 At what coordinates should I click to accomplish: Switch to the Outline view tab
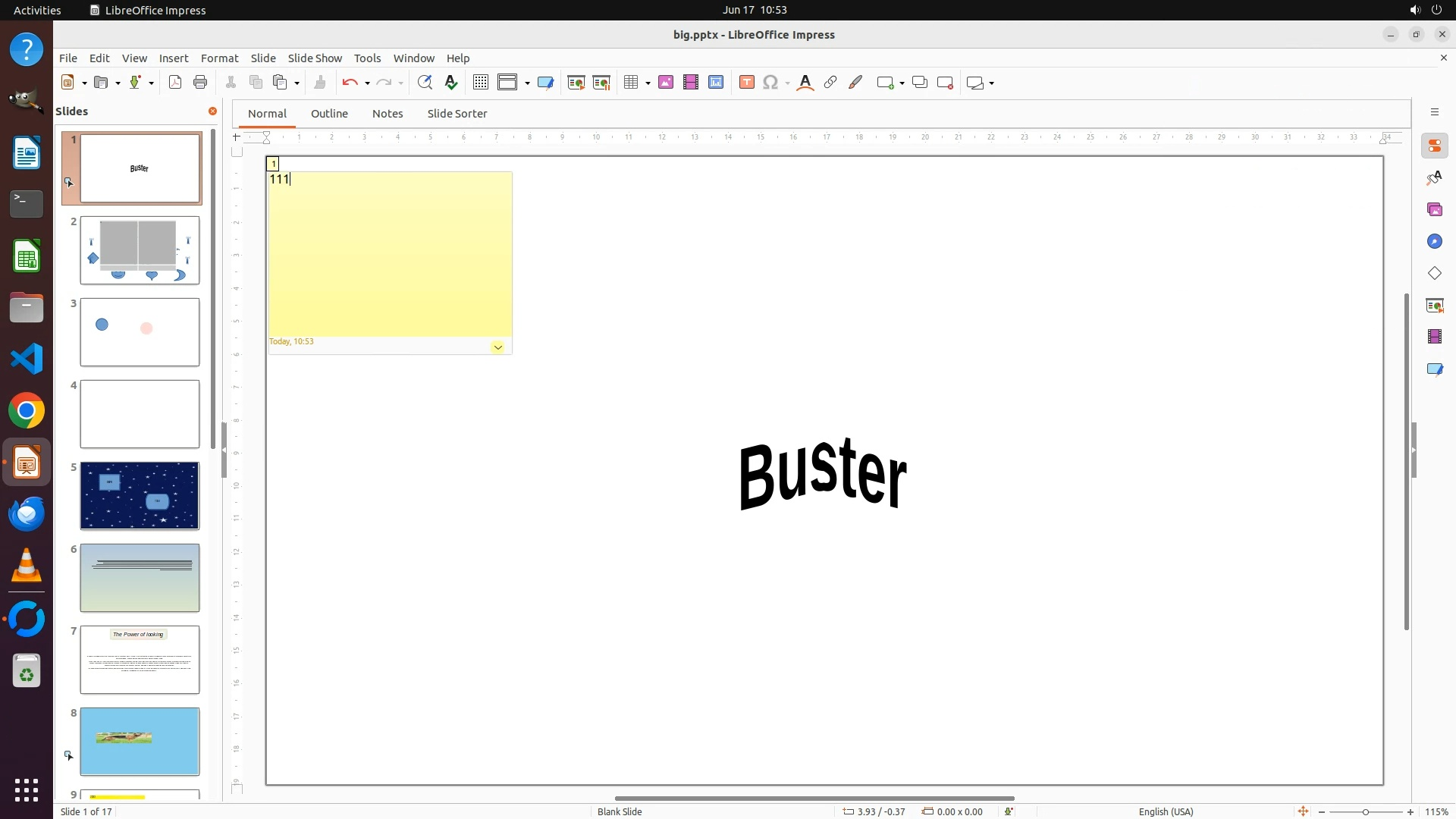(x=329, y=114)
